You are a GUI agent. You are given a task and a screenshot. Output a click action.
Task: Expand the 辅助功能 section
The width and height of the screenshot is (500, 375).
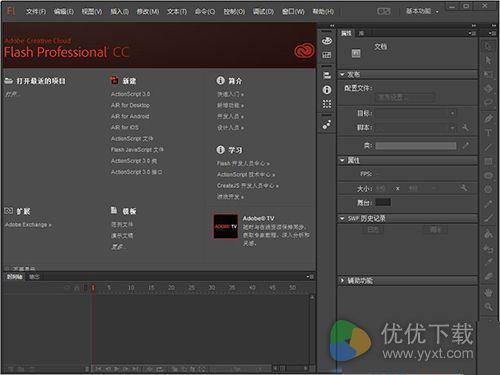[x=342, y=281]
